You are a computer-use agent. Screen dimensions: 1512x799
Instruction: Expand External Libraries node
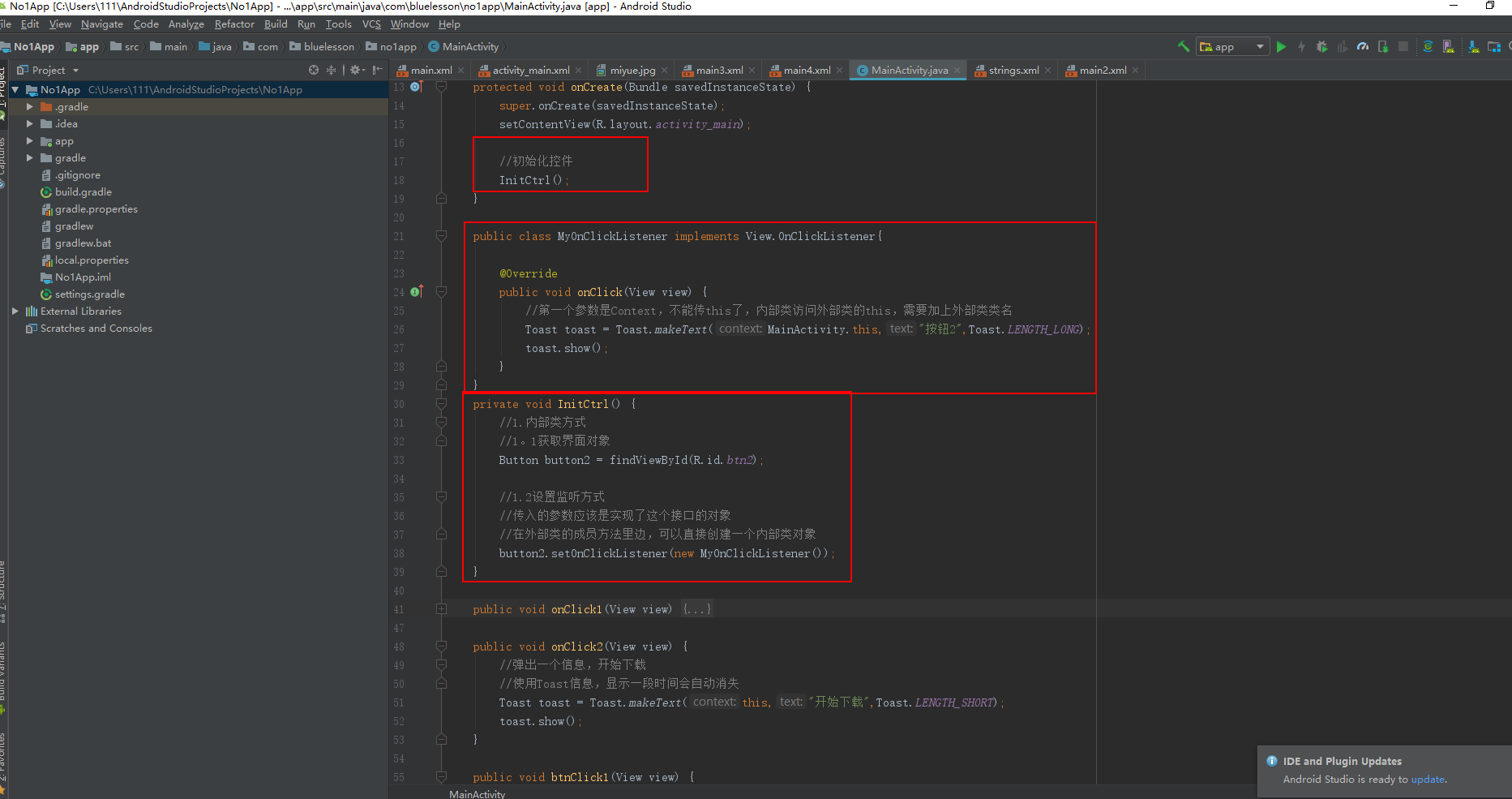tap(15, 311)
